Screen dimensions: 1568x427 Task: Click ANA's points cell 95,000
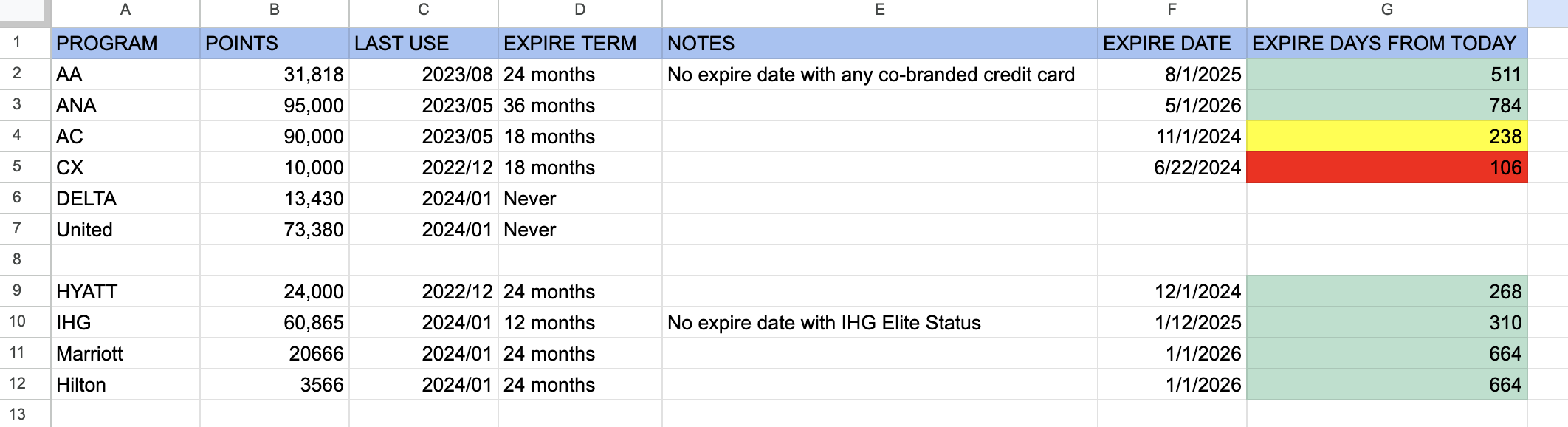275,106
